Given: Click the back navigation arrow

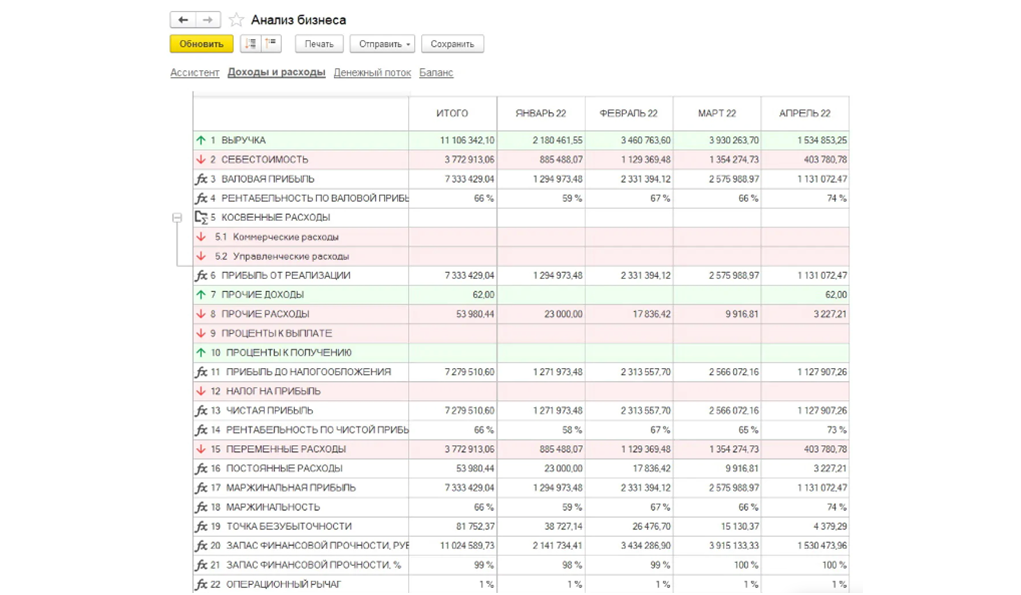Looking at the screenshot, I should tap(183, 20).
